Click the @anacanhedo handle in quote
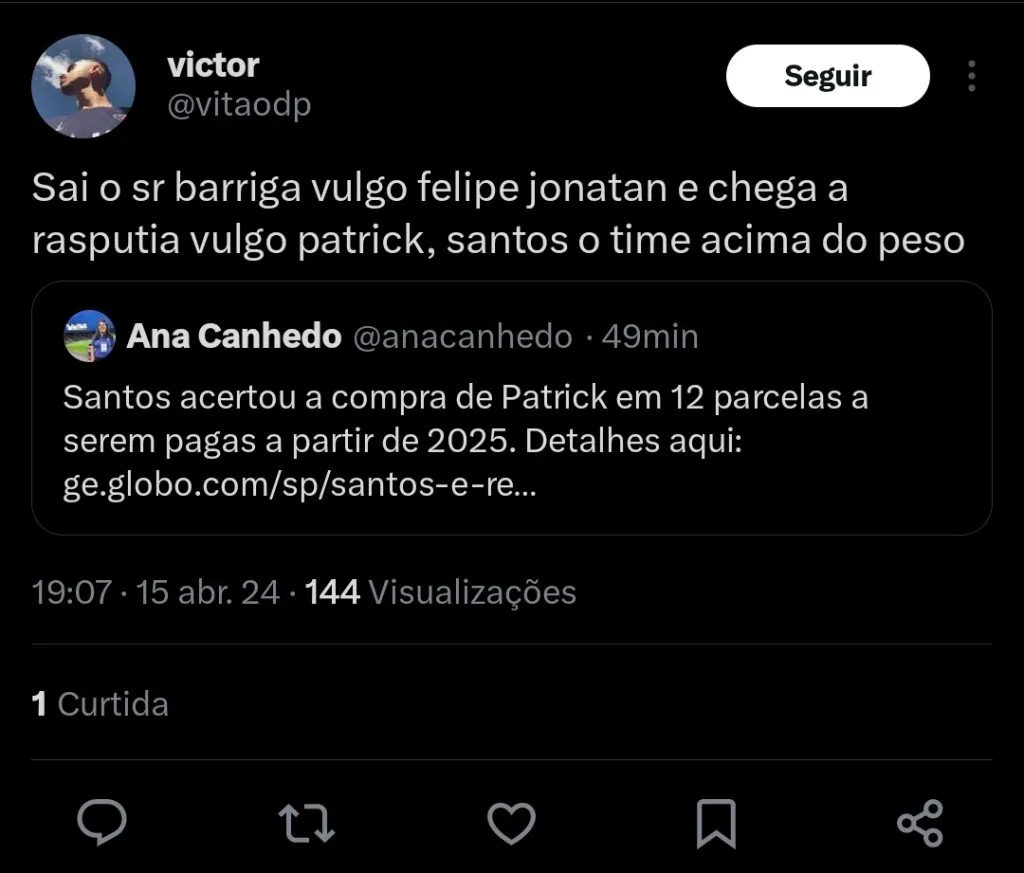The image size is (1024, 873). 463,337
